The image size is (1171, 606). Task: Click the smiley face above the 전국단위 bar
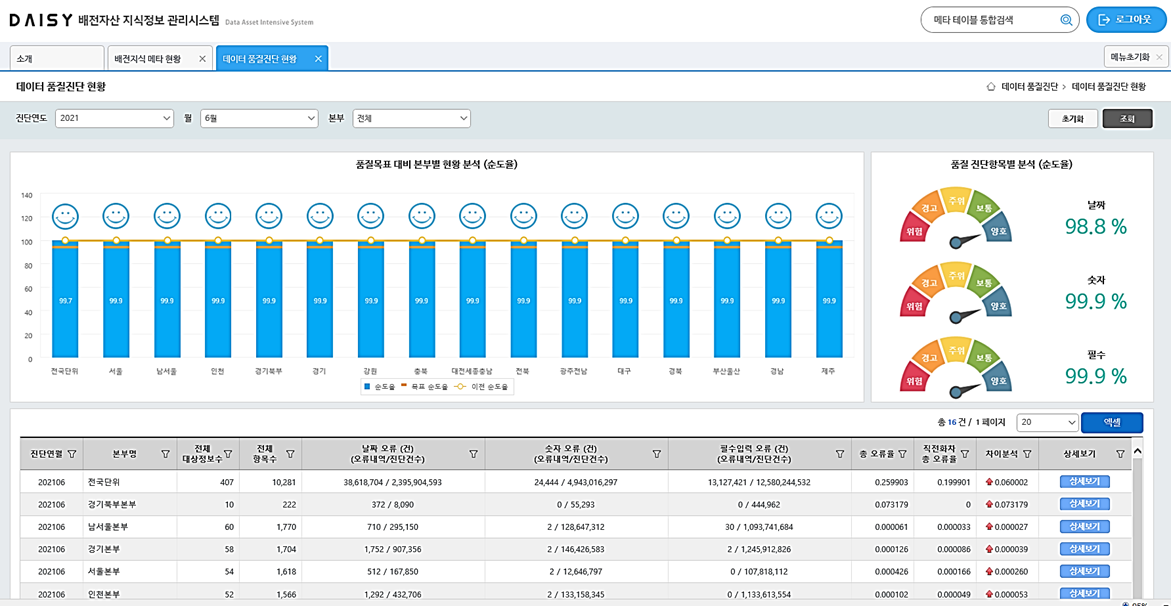pos(65,216)
